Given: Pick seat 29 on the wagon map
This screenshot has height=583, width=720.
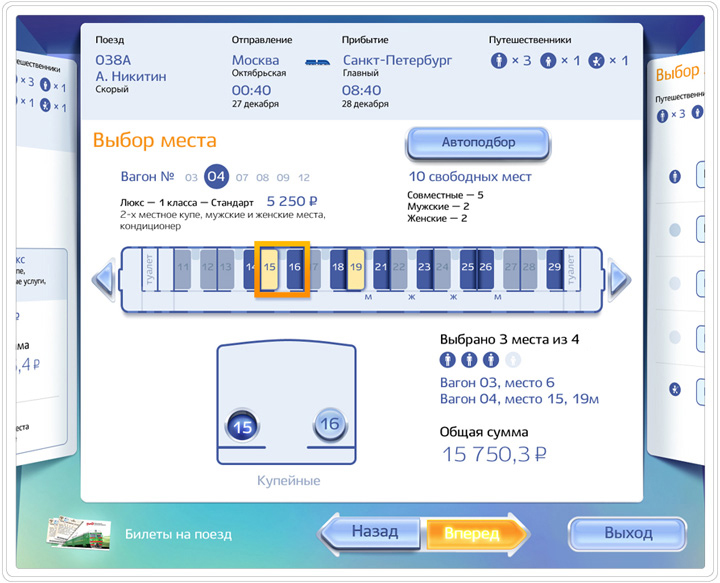Looking at the screenshot, I should point(555,269).
